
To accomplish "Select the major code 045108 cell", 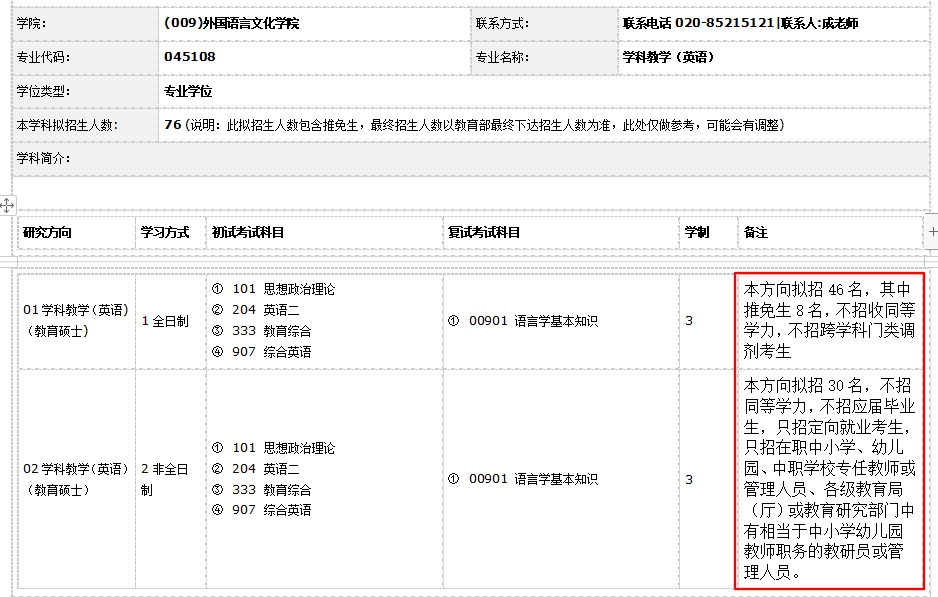I will coord(190,57).
